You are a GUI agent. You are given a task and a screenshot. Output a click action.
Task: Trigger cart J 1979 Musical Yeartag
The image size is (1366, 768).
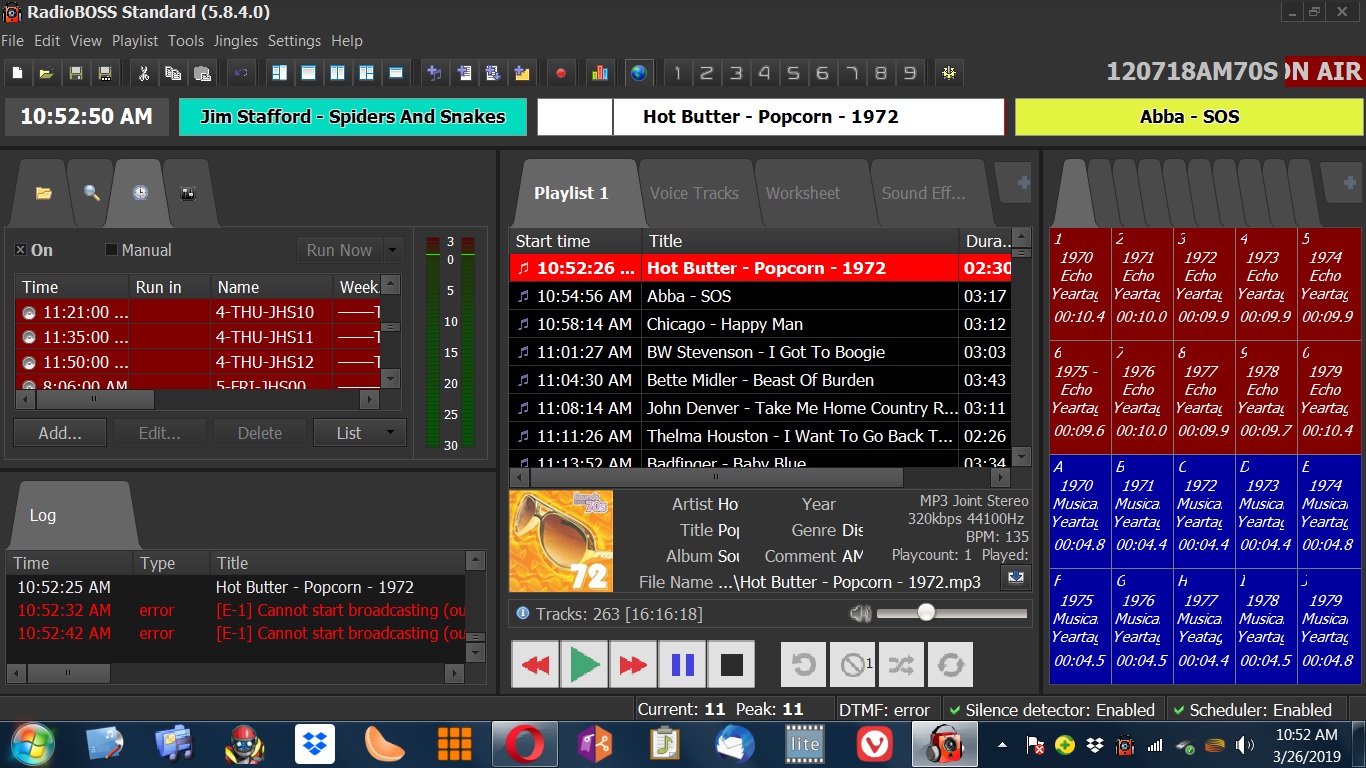tap(1330, 627)
